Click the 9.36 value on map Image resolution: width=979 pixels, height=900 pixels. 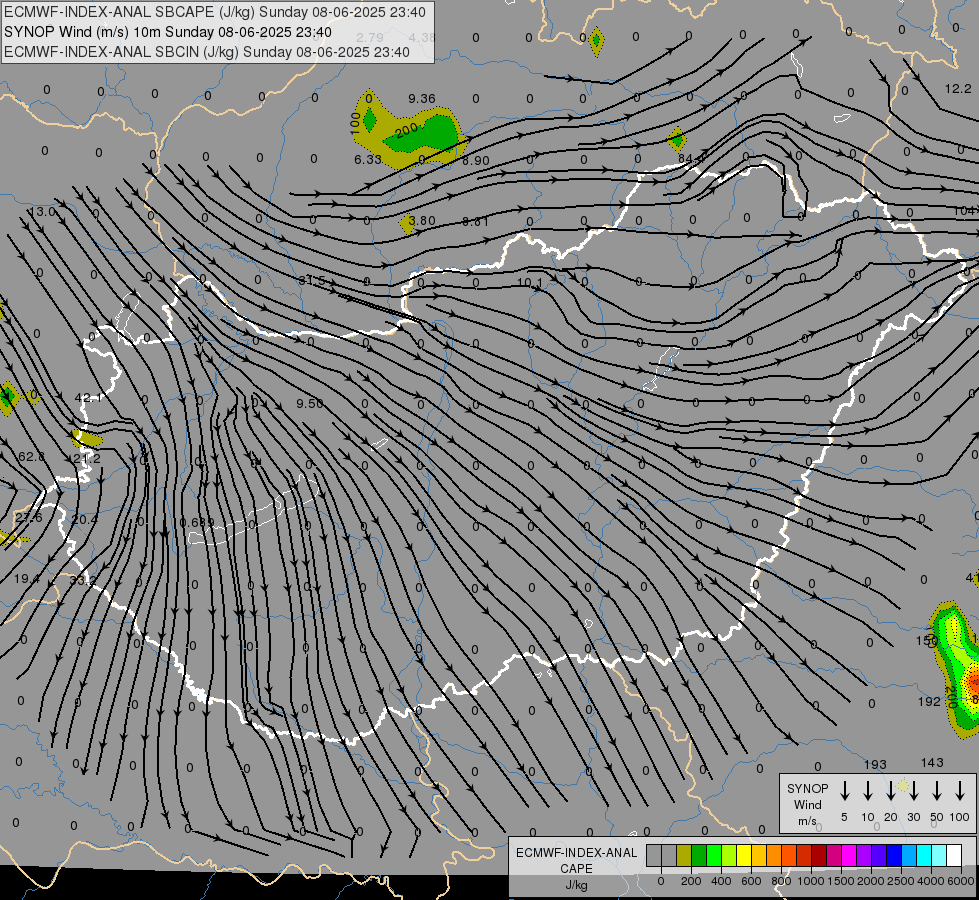pos(422,99)
